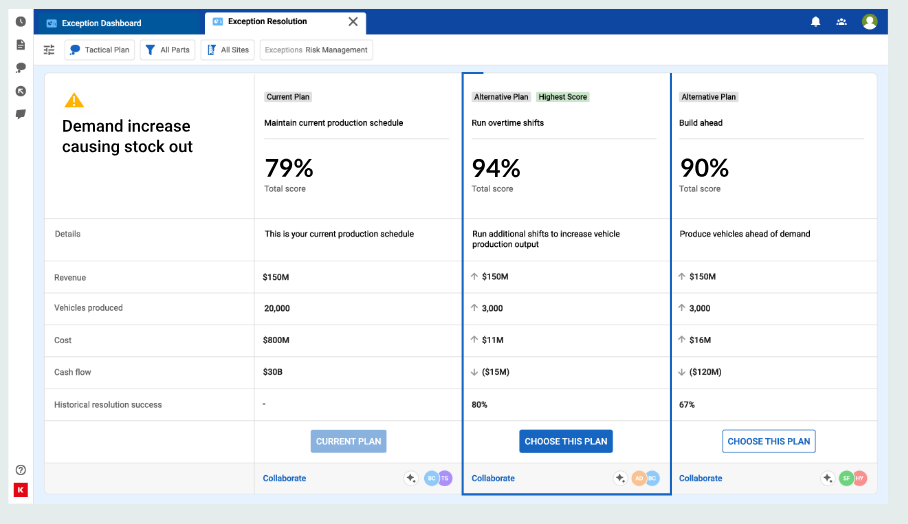The height and width of the screenshot is (524, 908).
Task: Click the red K logo icon
Action: (x=20, y=489)
